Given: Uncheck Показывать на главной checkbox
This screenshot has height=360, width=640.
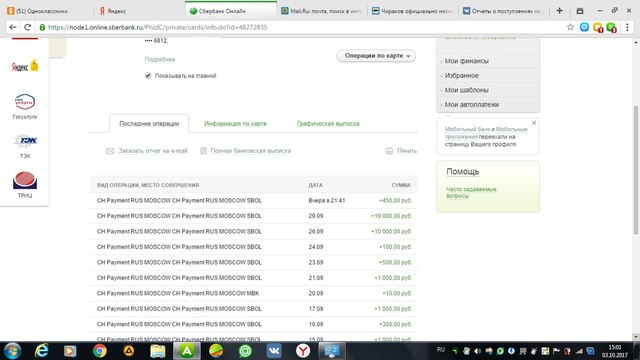Looking at the screenshot, I should click(x=148, y=76).
